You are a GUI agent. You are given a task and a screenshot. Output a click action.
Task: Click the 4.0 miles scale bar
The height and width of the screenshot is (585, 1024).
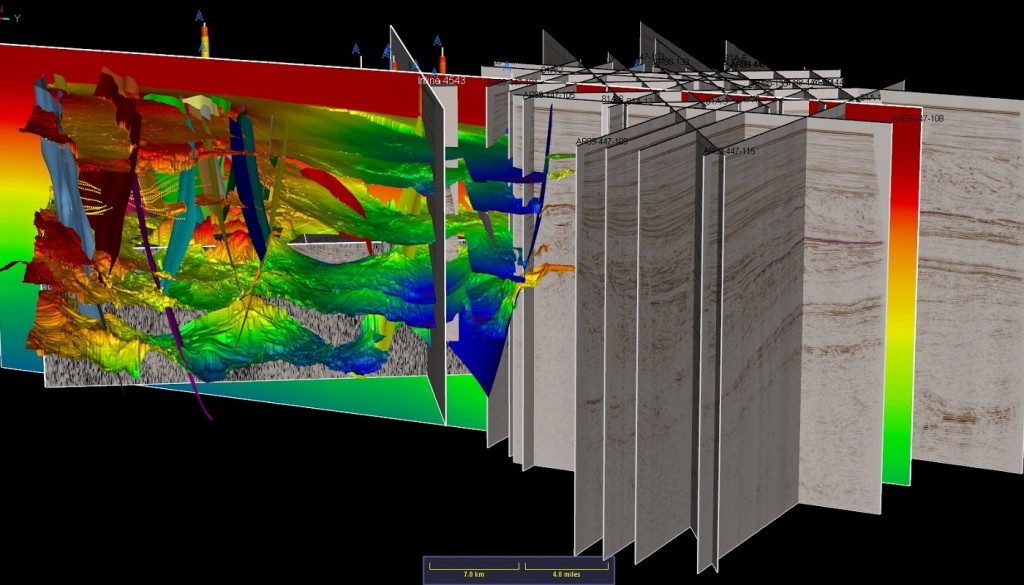pyautogui.click(x=568, y=575)
